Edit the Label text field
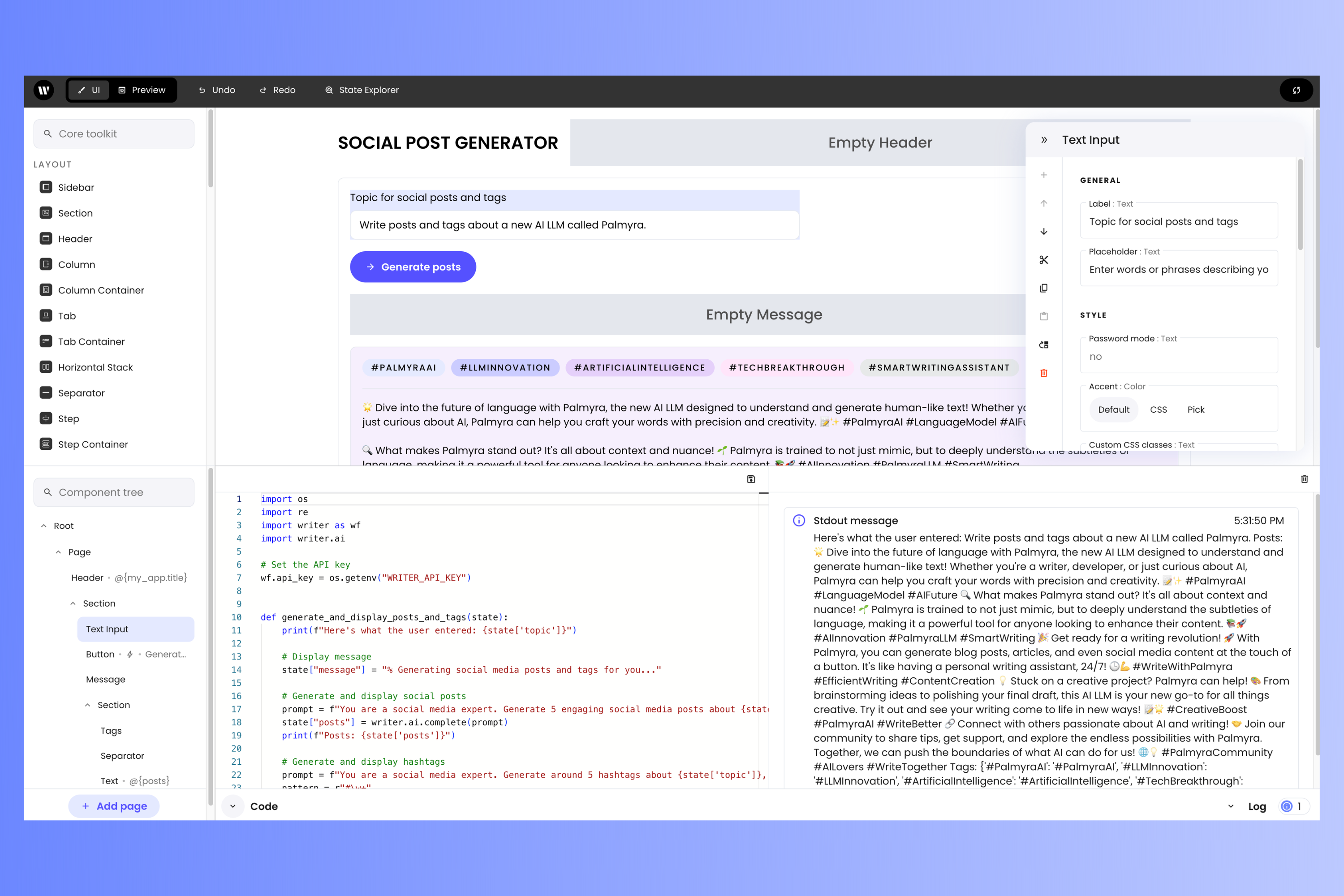Screen dimensions: 1344x896 [1179, 222]
